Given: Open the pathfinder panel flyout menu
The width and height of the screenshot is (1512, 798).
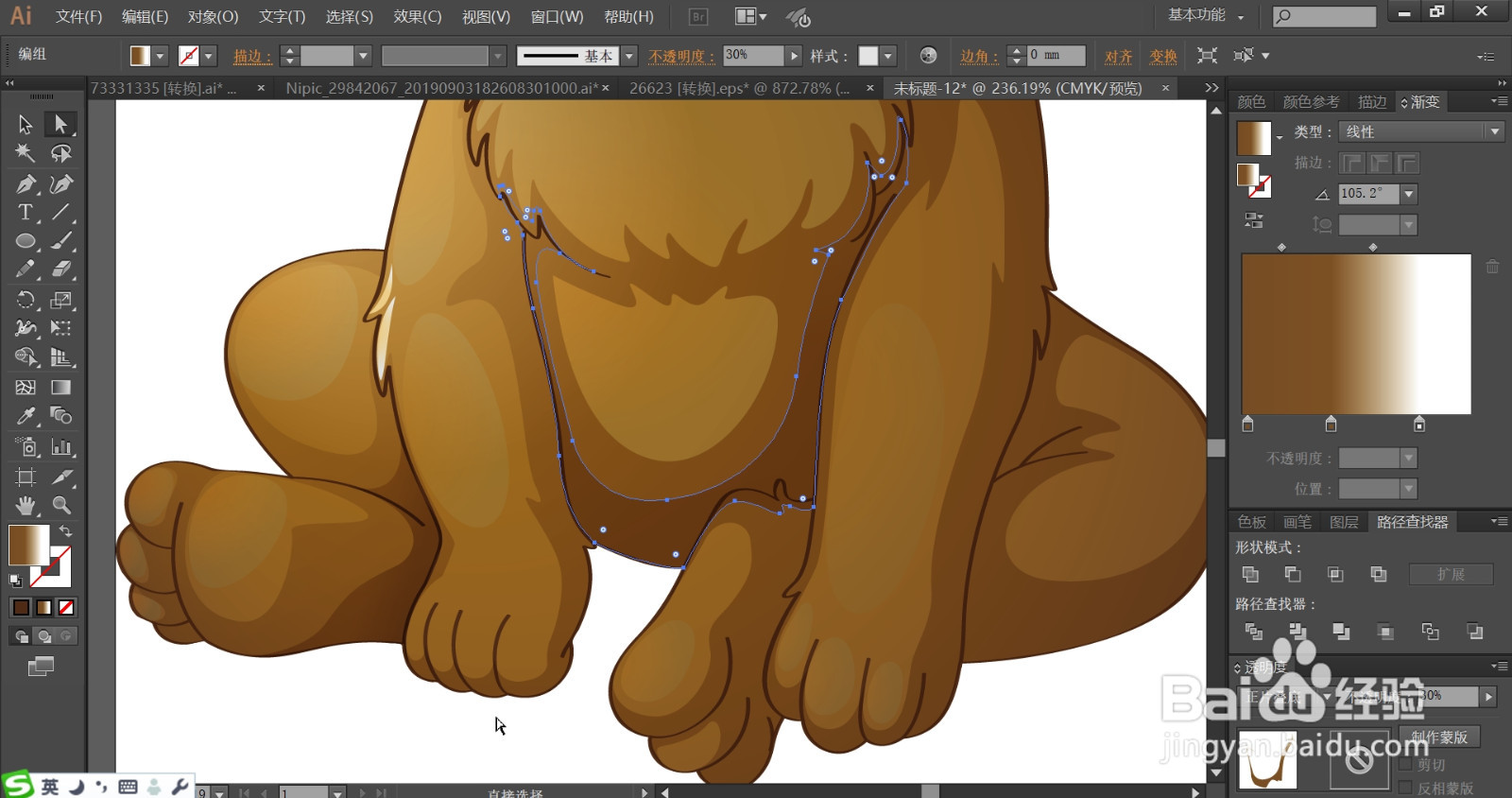Looking at the screenshot, I should click(1499, 521).
